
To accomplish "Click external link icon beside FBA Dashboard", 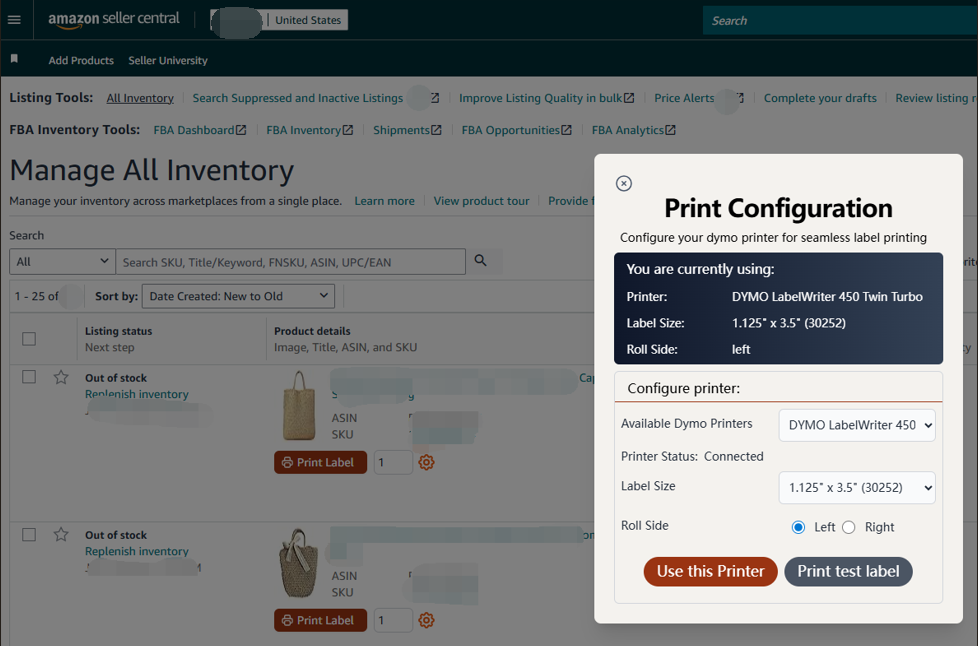I will (241, 130).
